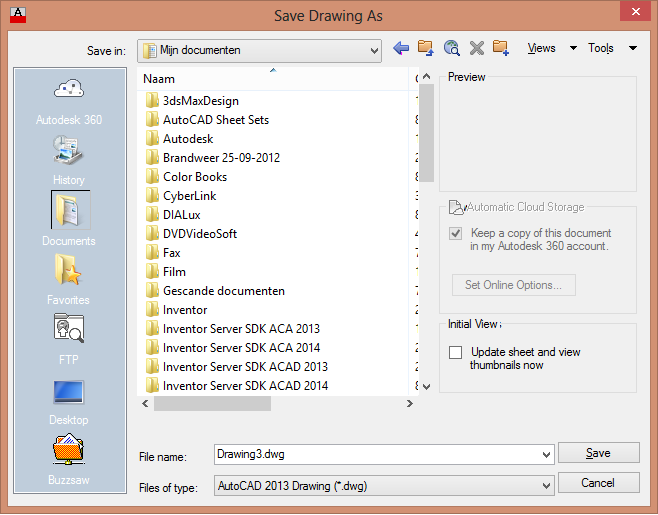Select Inventor Server SDK ACAD 2014 folder
The width and height of the screenshot is (658, 515).
point(237,386)
